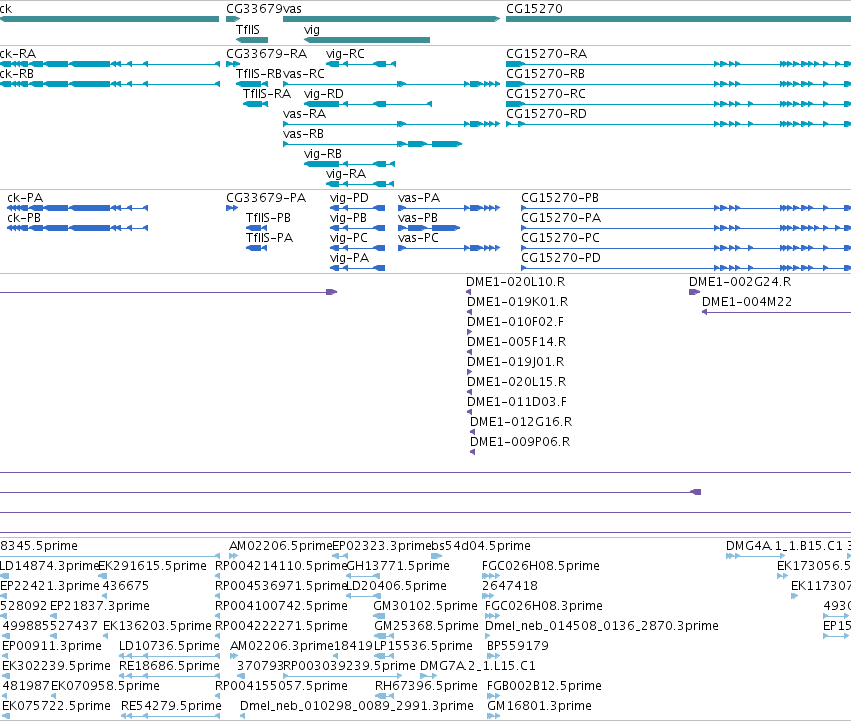Image resolution: width=851 pixels, height=721 pixels.
Task: Click the teal vig gene bar
Action: [x=367, y=40]
